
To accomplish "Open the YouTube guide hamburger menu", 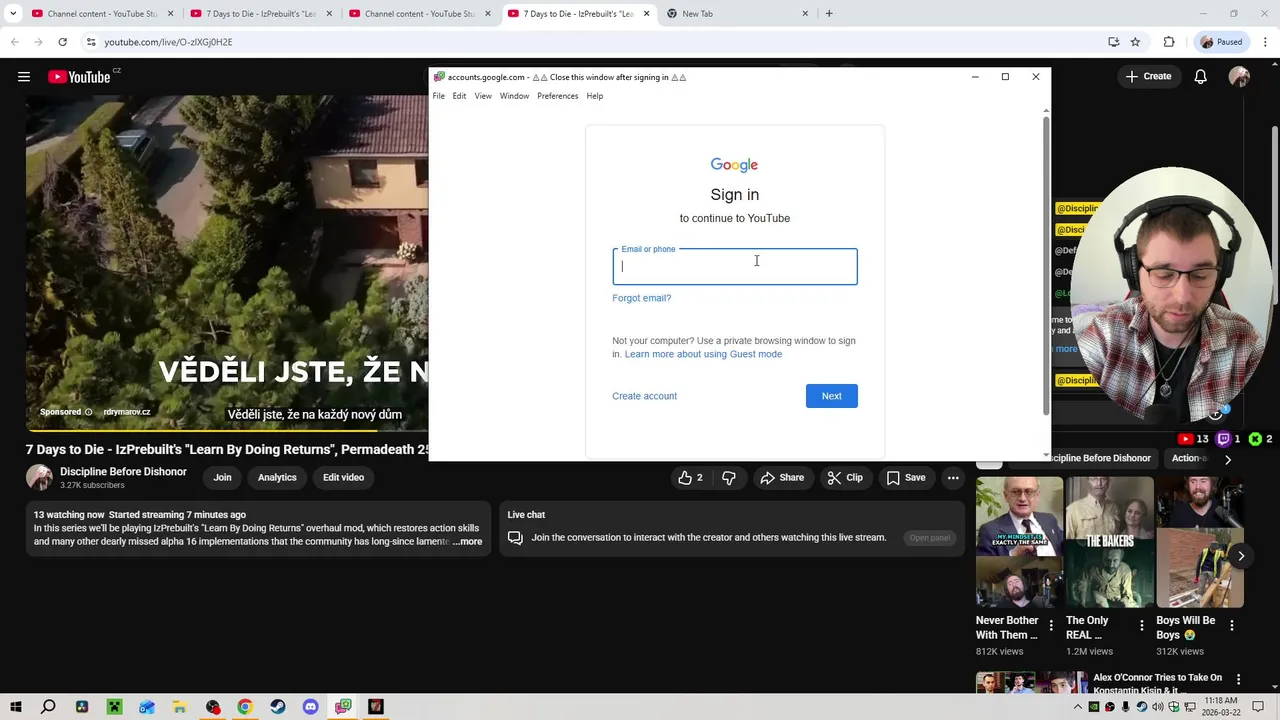I will tap(24, 77).
